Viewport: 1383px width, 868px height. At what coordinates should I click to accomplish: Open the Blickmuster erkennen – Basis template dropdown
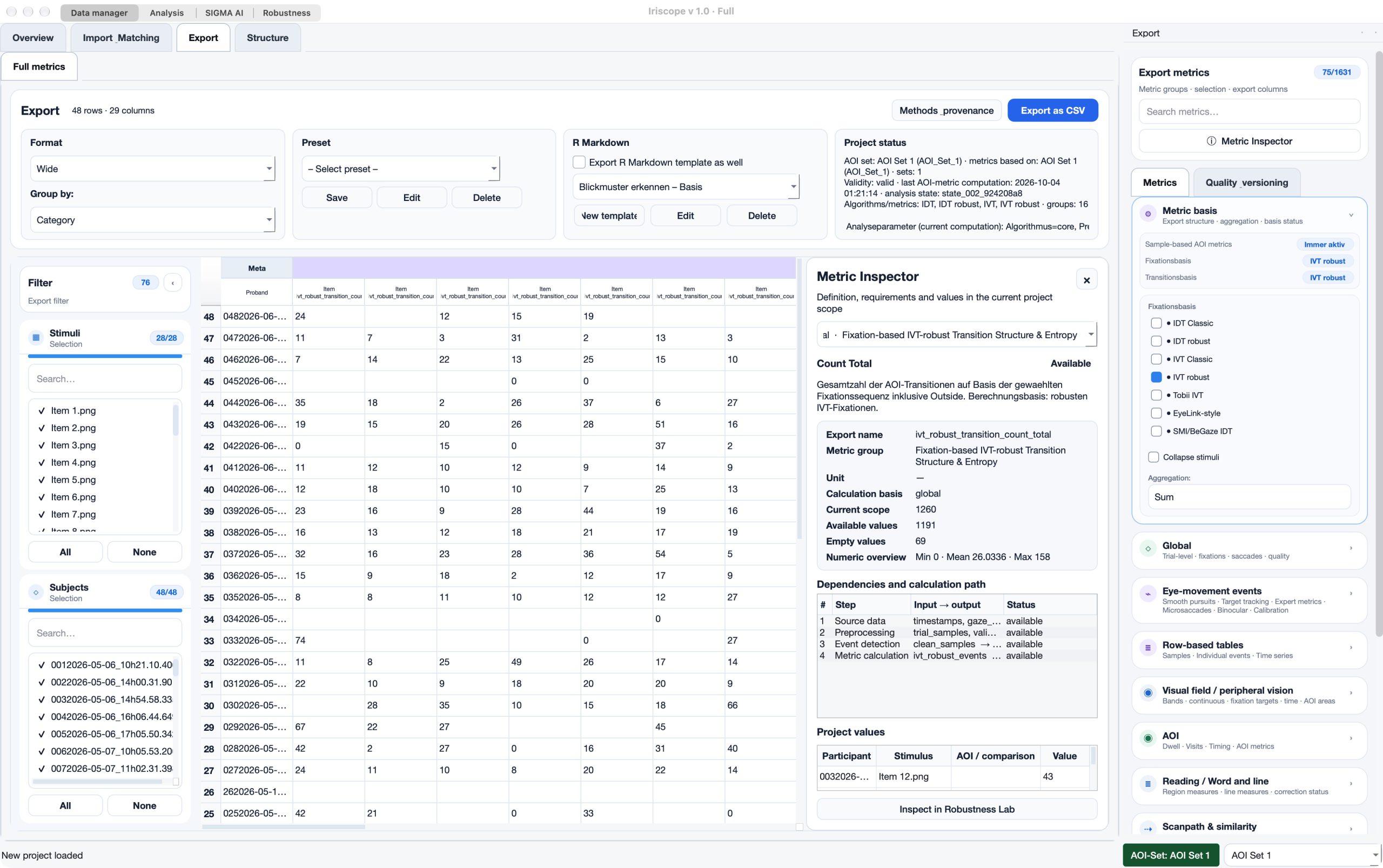[686, 186]
